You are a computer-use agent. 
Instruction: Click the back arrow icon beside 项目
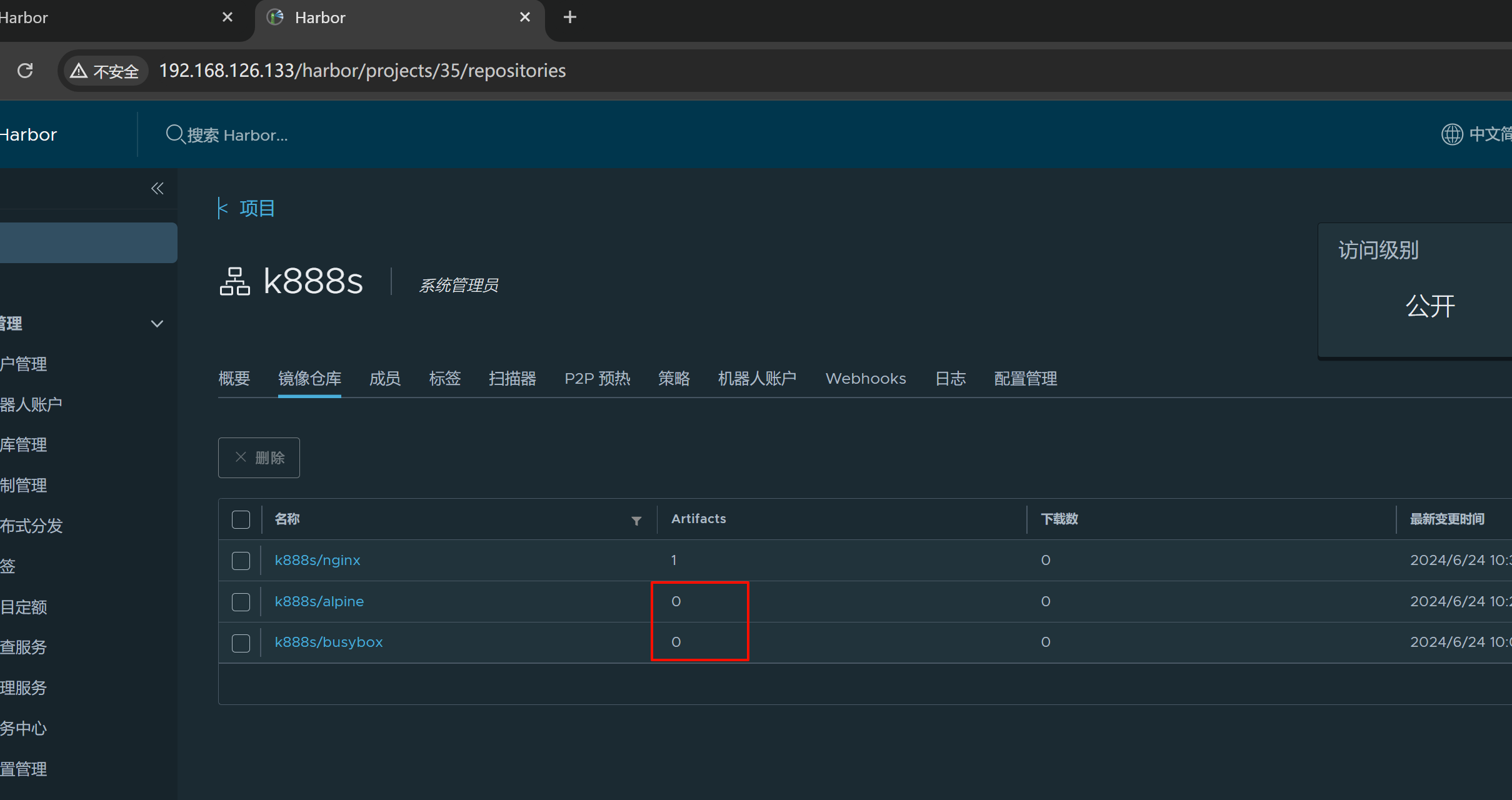click(x=223, y=208)
